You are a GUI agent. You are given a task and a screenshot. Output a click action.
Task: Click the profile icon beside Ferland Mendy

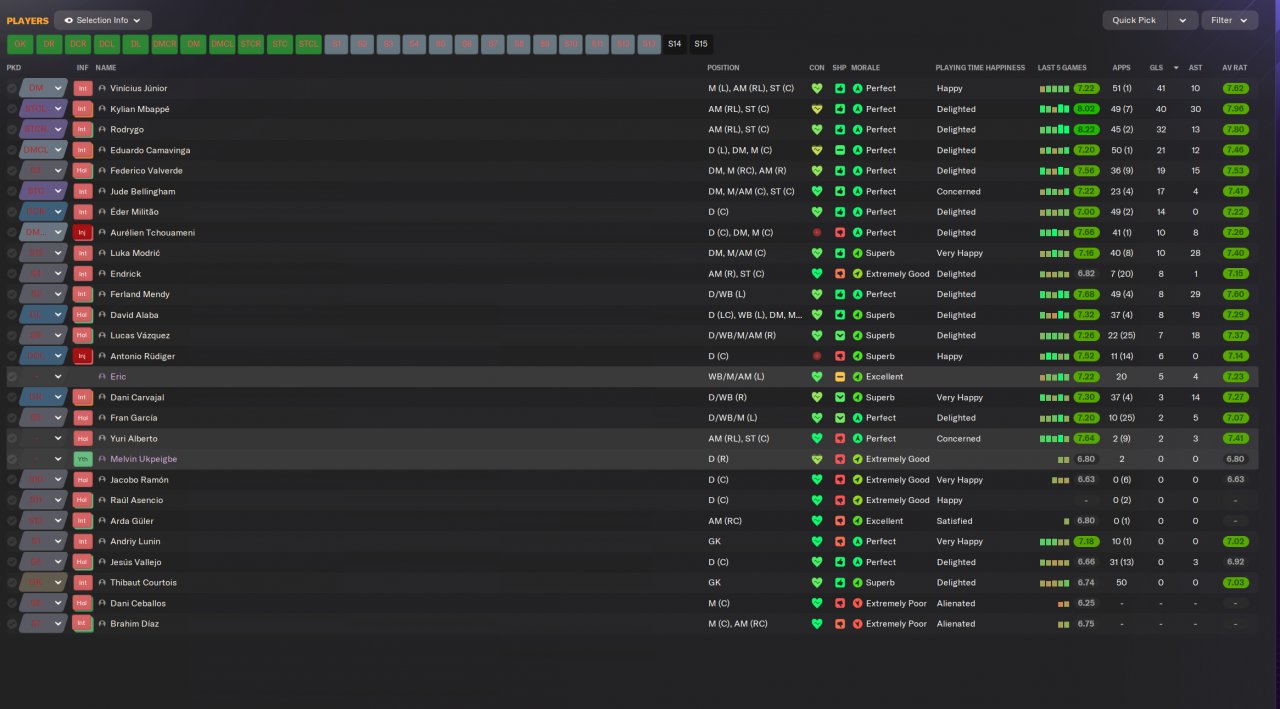(x=102, y=294)
